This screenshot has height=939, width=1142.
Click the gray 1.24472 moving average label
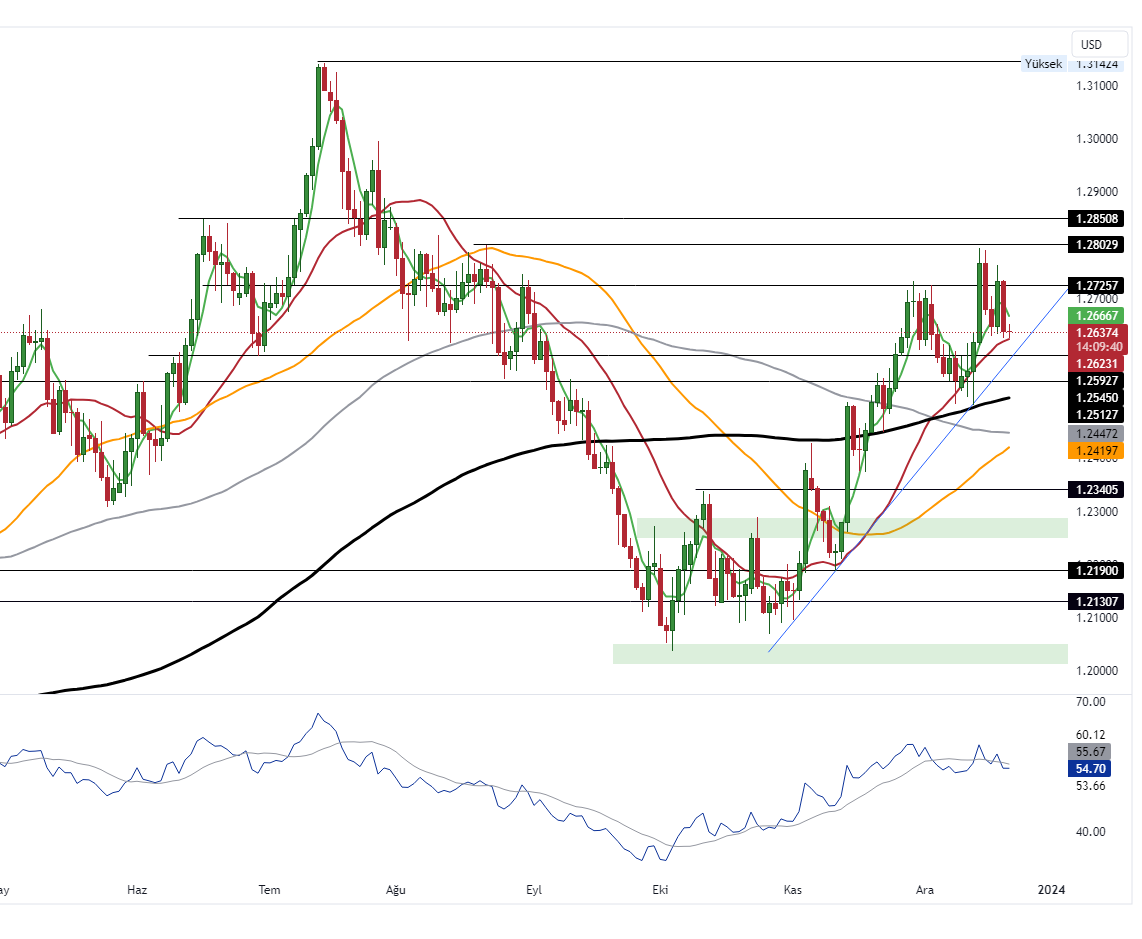pyautogui.click(x=1095, y=434)
